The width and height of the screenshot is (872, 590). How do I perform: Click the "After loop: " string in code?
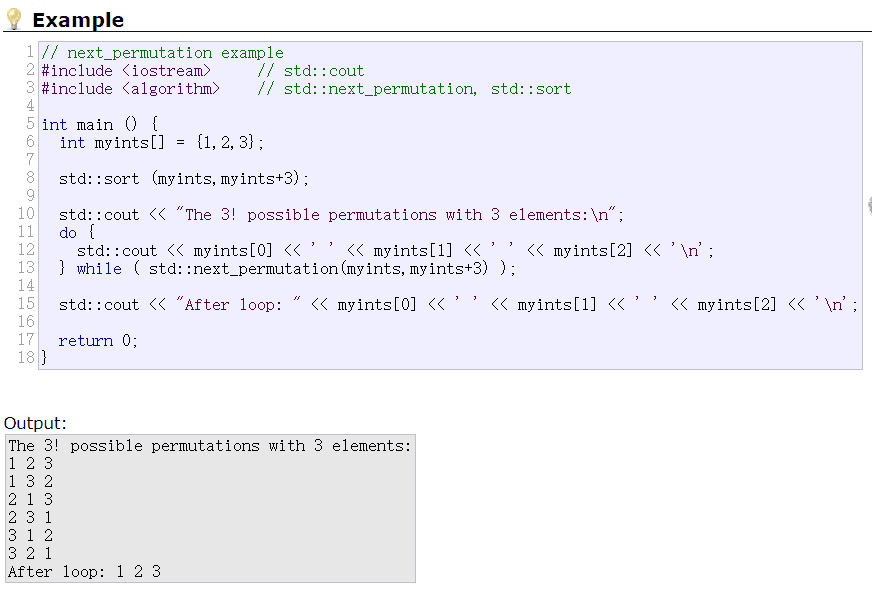coord(243,305)
